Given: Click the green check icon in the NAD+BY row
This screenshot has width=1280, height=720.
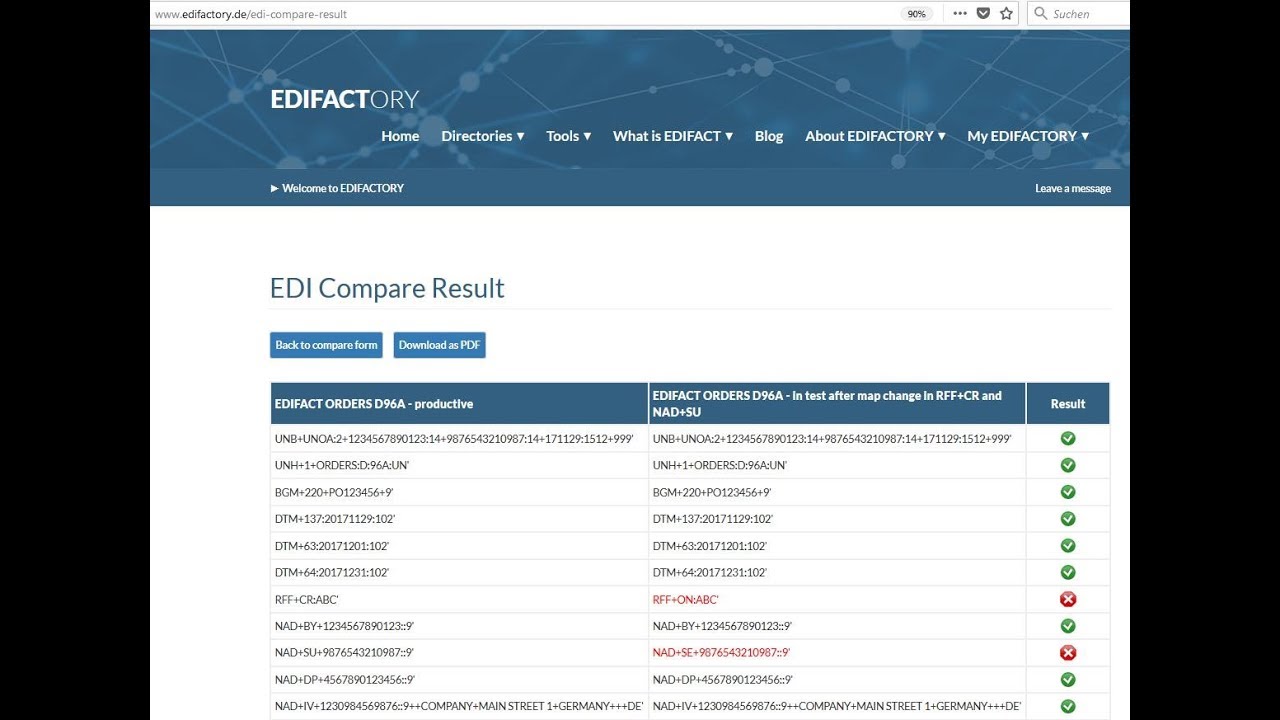Looking at the screenshot, I should click(1068, 626).
